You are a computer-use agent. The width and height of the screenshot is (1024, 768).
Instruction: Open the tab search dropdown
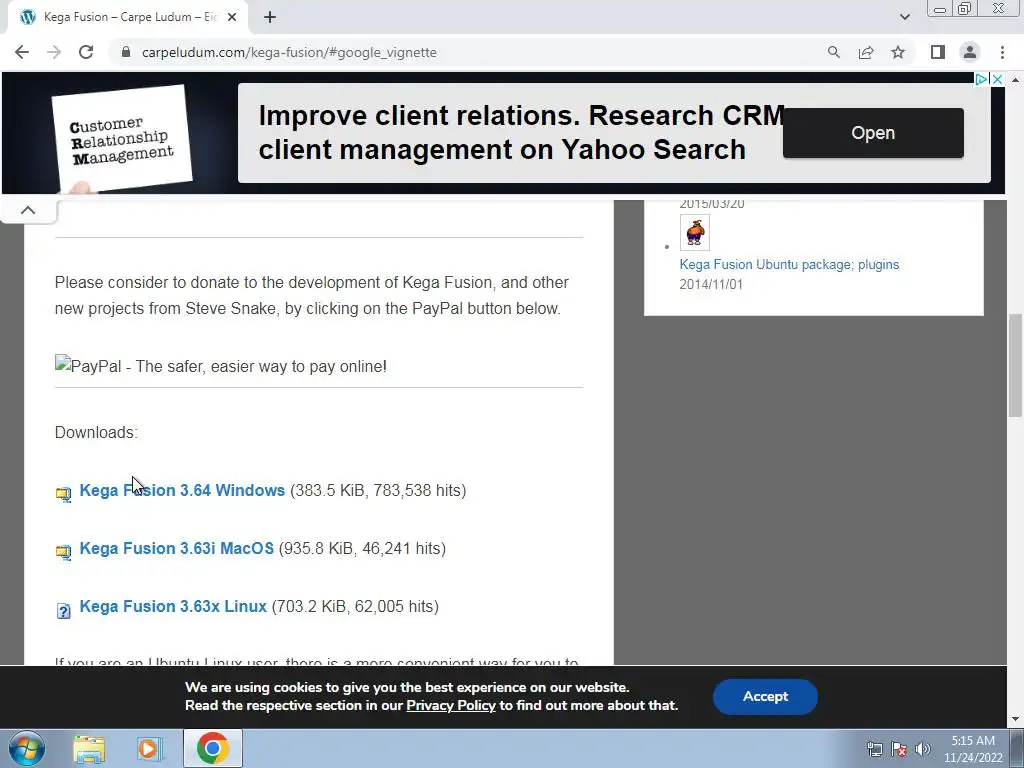pos(904,18)
